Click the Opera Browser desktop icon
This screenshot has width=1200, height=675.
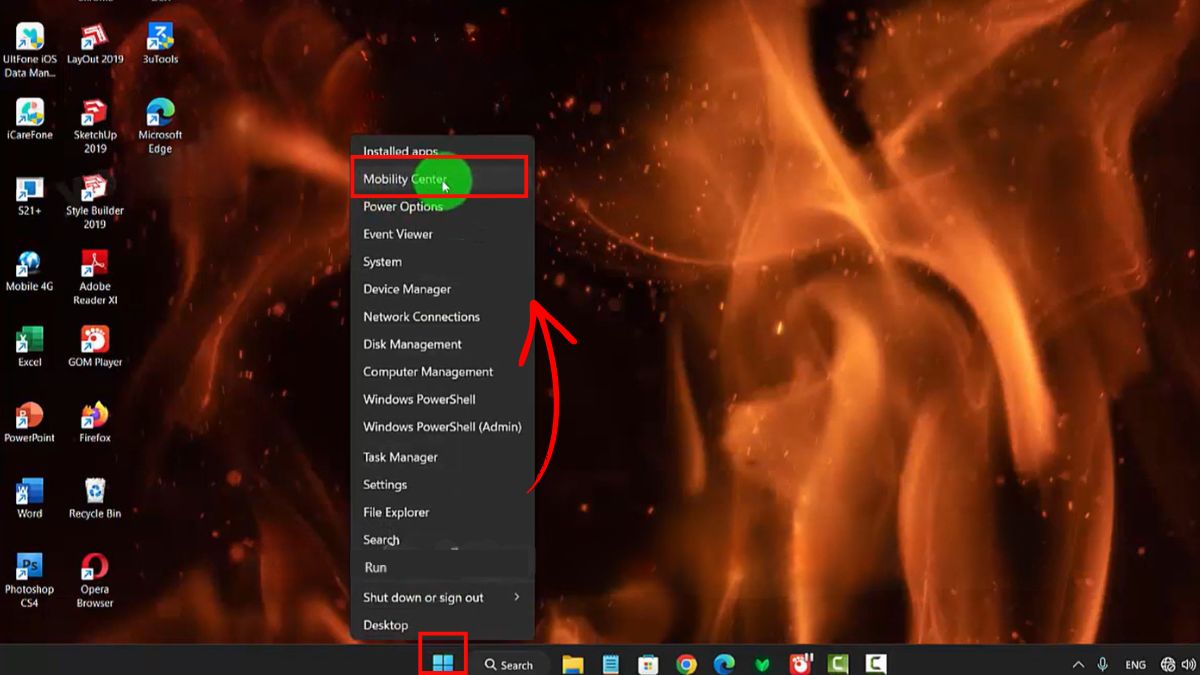tap(95, 582)
